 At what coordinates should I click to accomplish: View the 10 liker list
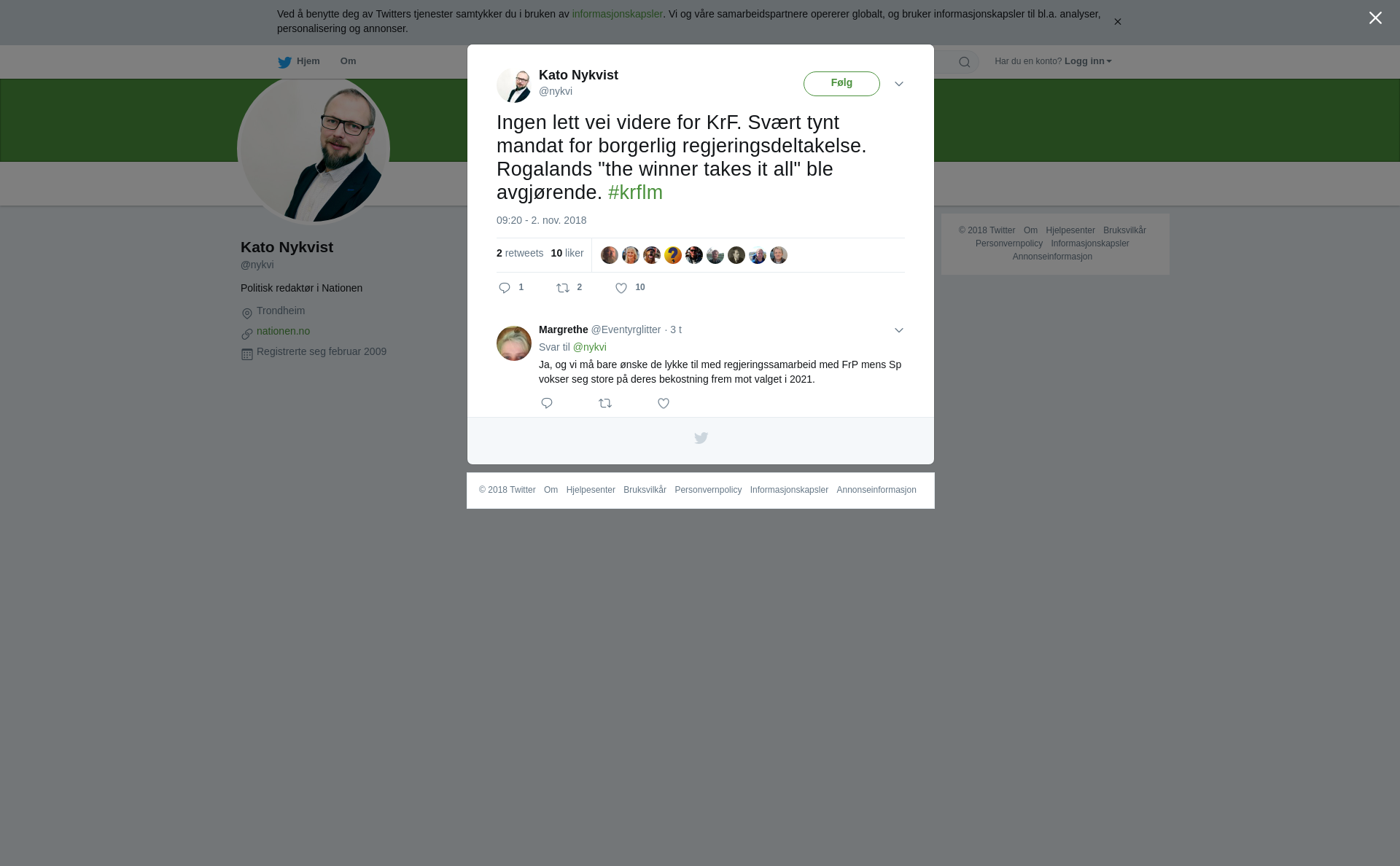[x=567, y=253]
